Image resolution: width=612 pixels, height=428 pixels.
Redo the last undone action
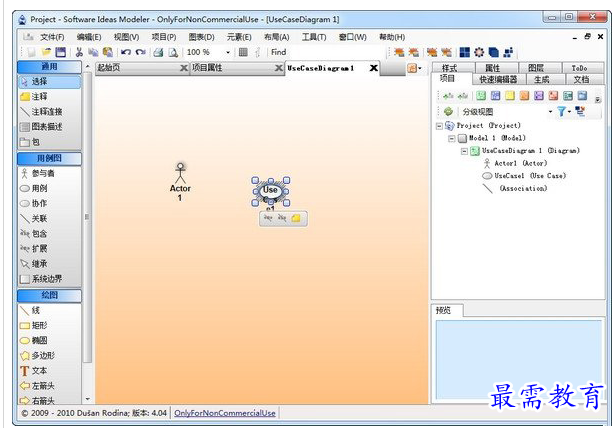(141, 52)
